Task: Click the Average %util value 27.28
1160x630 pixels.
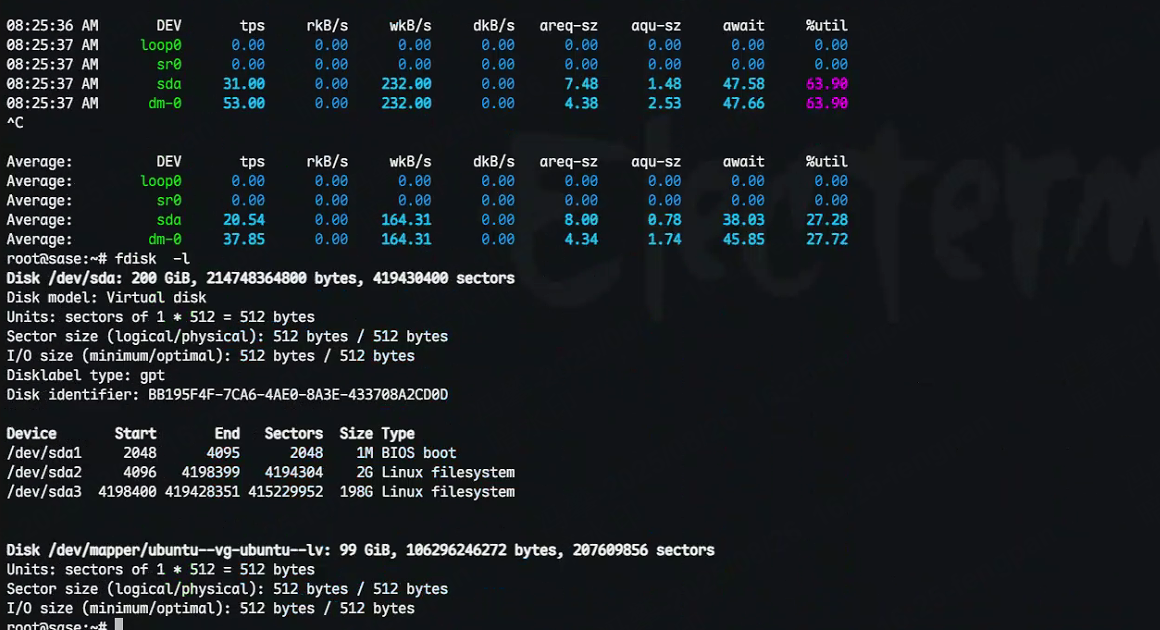Action: tap(826, 220)
